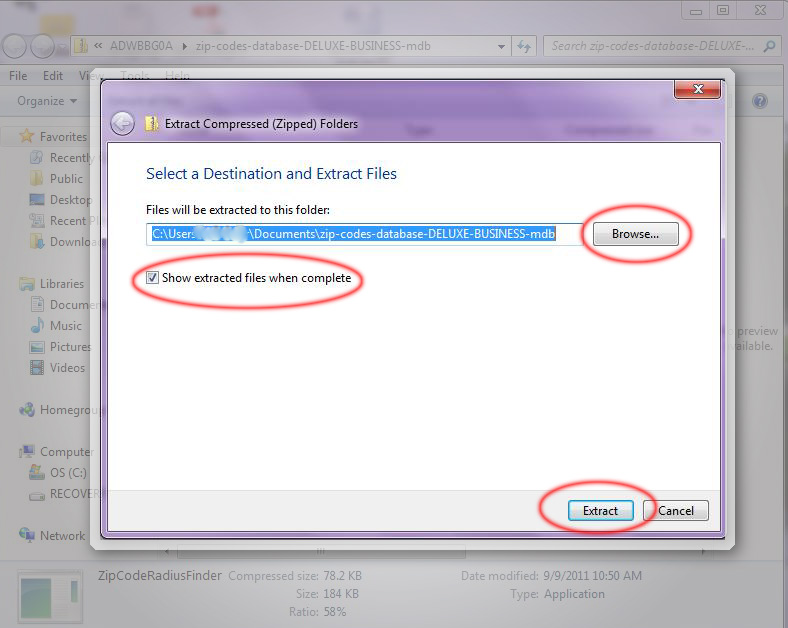Click the Homegroup icon
Screen dimensions: 788x628
click(x=27, y=409)
